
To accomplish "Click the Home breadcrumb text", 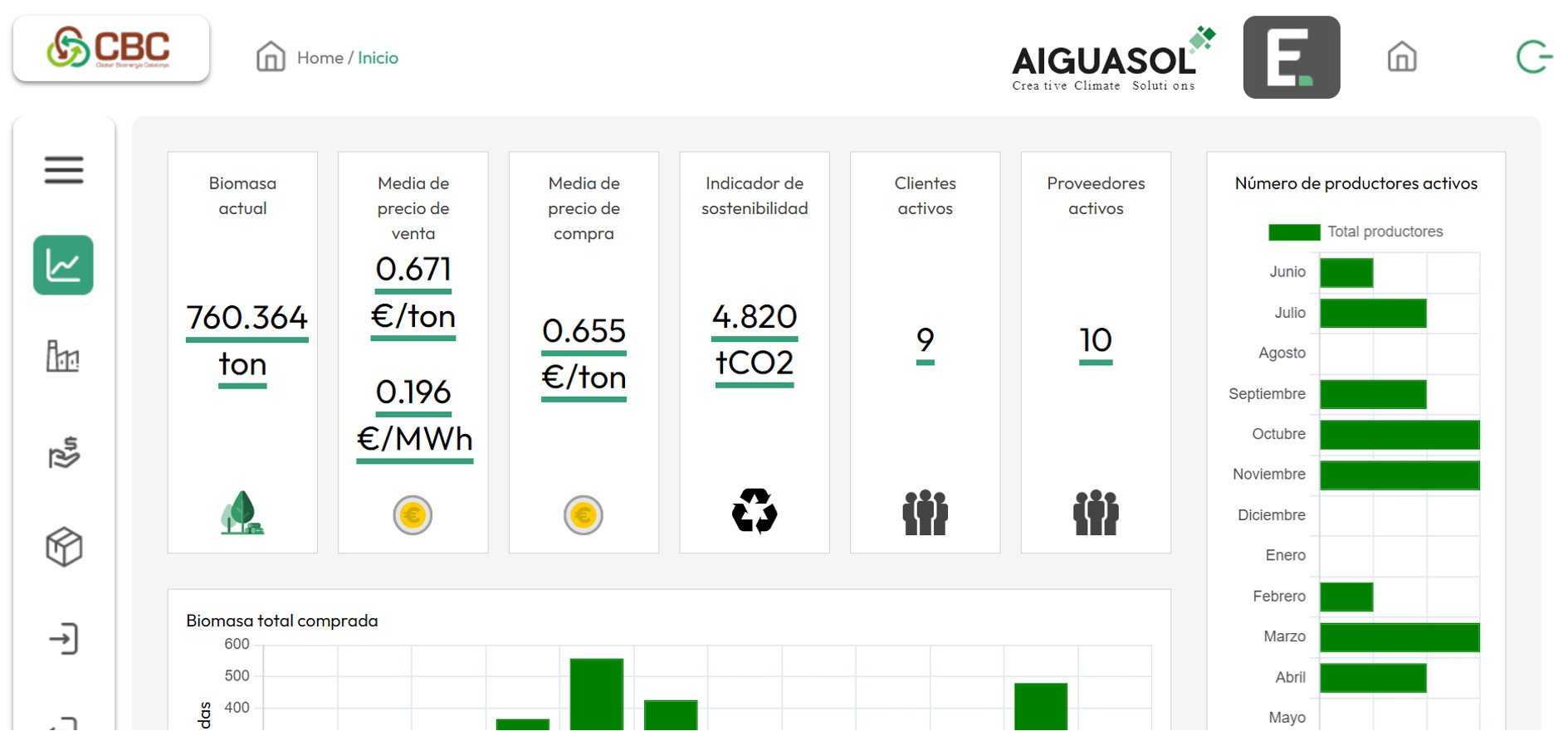I will coord(320,58).
